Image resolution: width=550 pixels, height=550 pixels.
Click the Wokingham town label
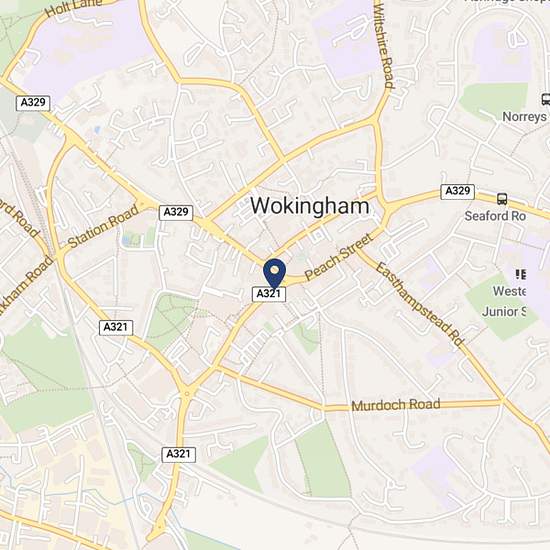click(x=310, y=206)
